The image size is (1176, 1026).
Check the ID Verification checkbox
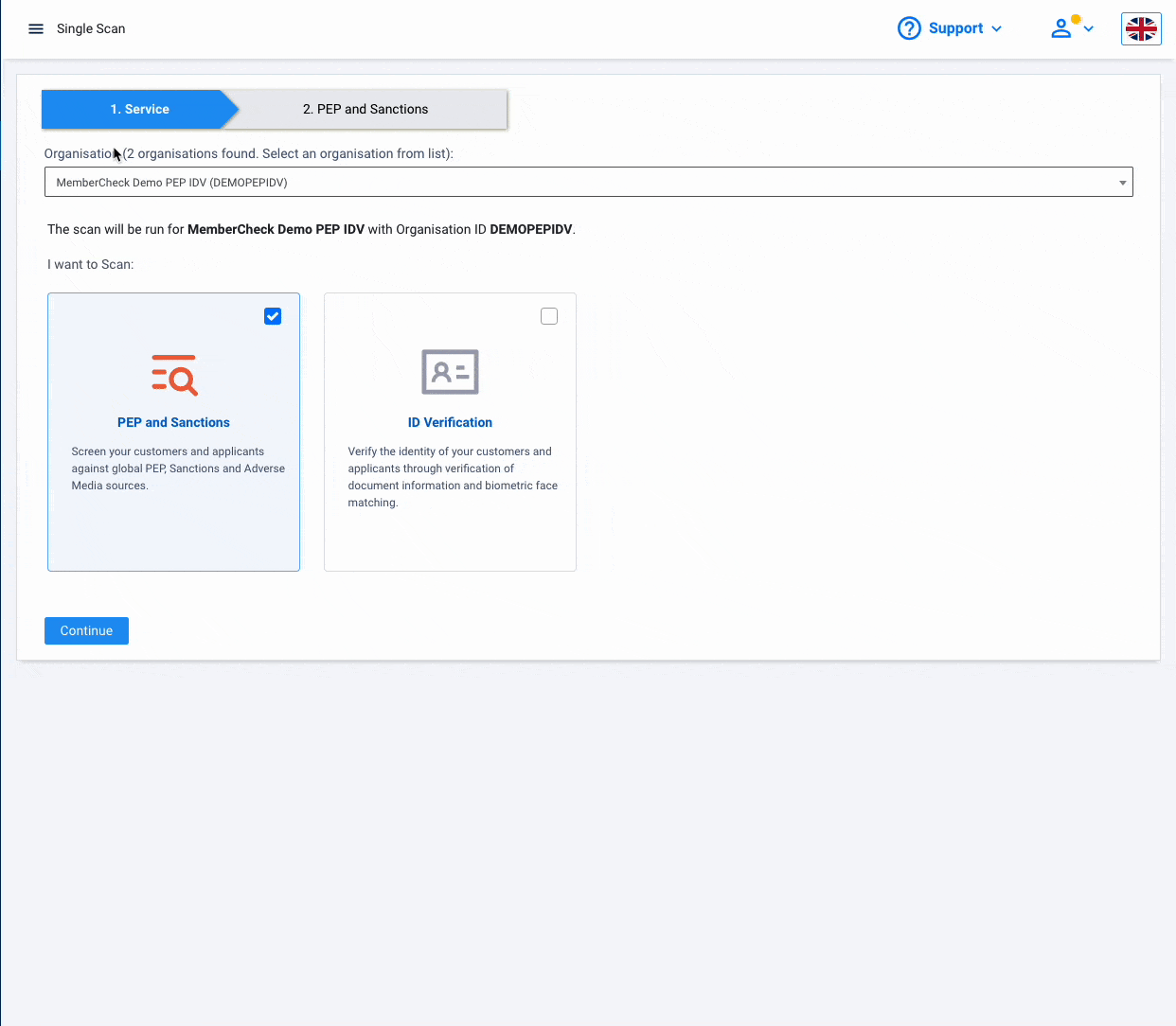[549, 316]
